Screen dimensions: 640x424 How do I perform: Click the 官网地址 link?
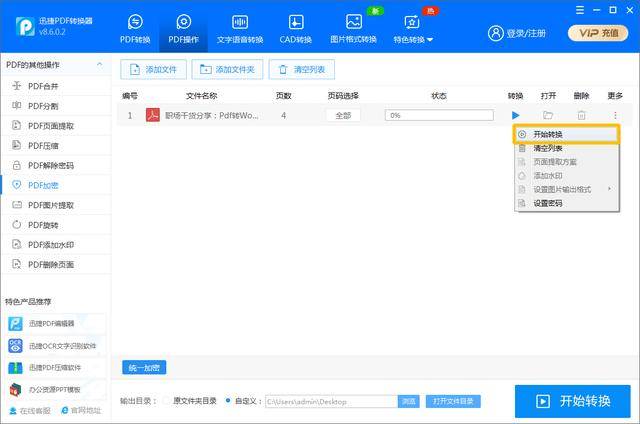81,411
